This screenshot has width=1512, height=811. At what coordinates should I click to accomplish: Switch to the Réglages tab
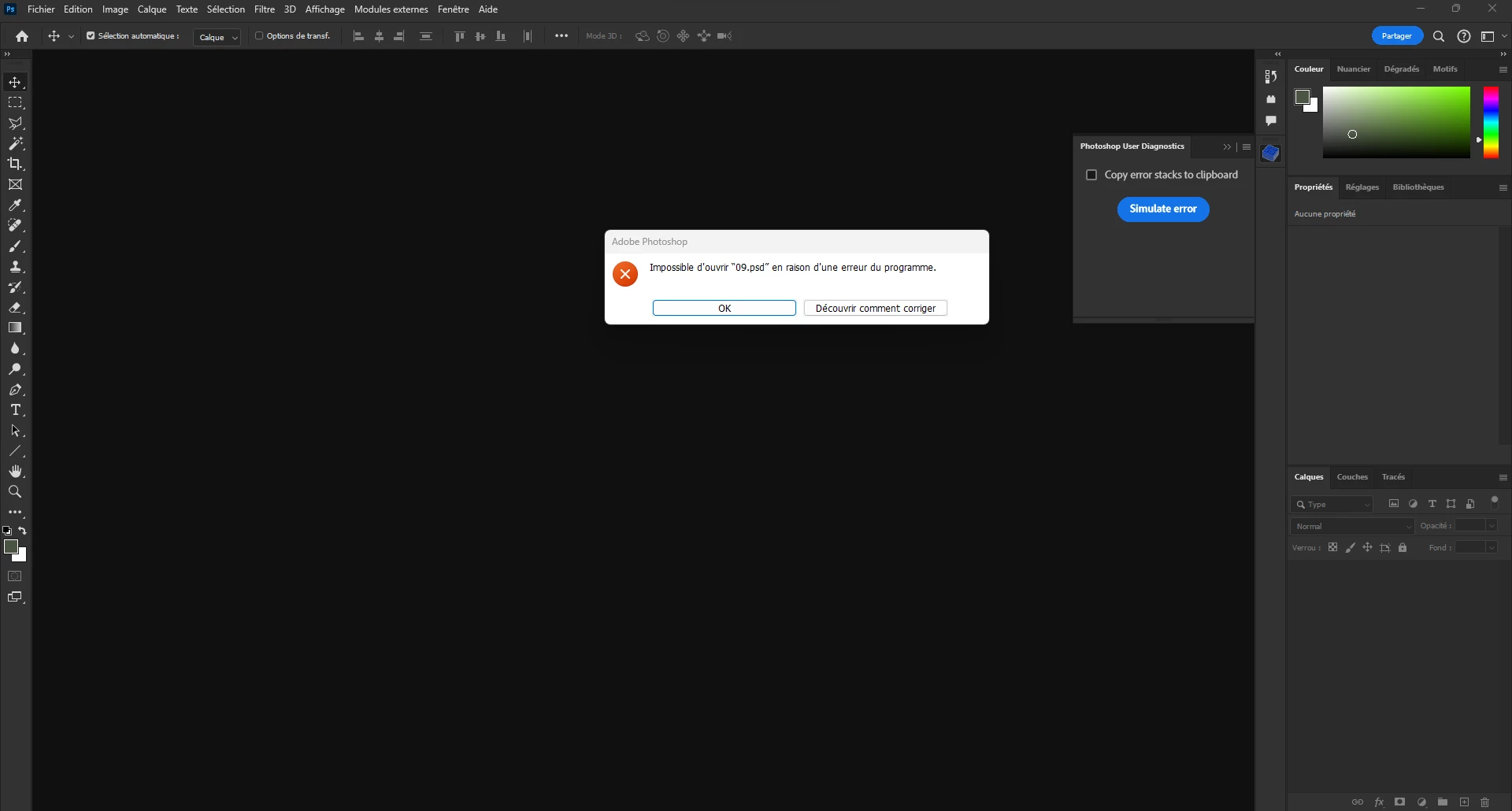click(1362, 187)
